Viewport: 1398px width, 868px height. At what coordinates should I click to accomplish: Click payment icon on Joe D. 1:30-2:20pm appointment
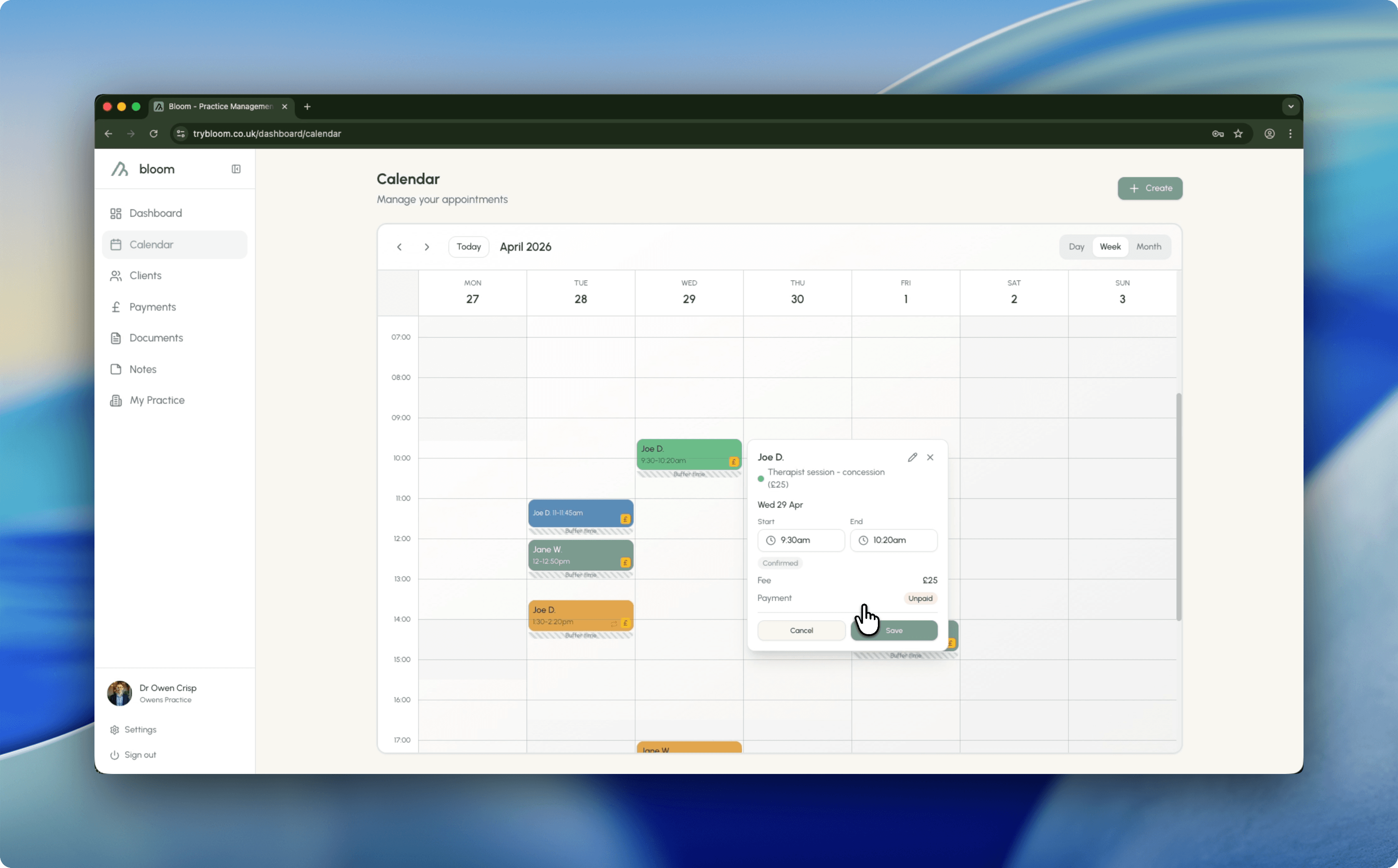point(625,623)
